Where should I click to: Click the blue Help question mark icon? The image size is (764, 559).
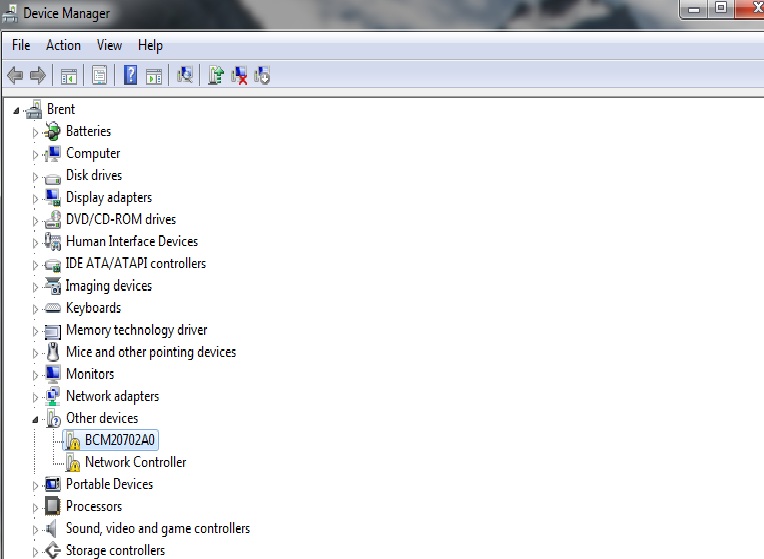[x=130, y=75]
